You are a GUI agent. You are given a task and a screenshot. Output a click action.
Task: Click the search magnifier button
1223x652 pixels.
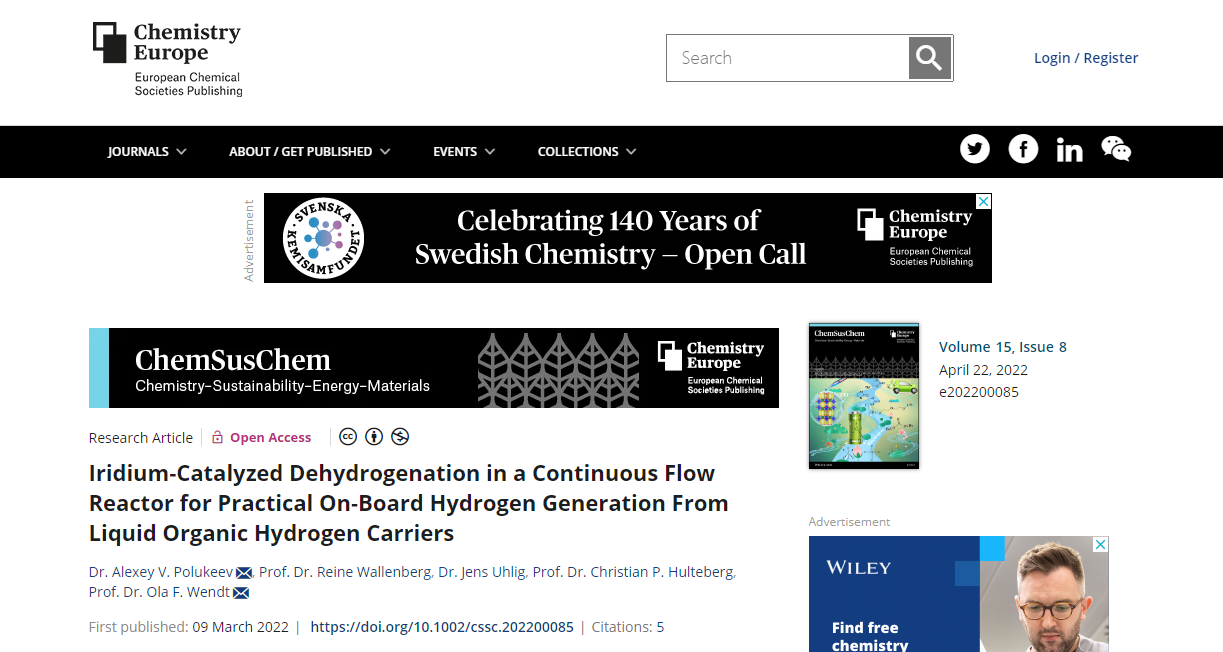point(929,58)
